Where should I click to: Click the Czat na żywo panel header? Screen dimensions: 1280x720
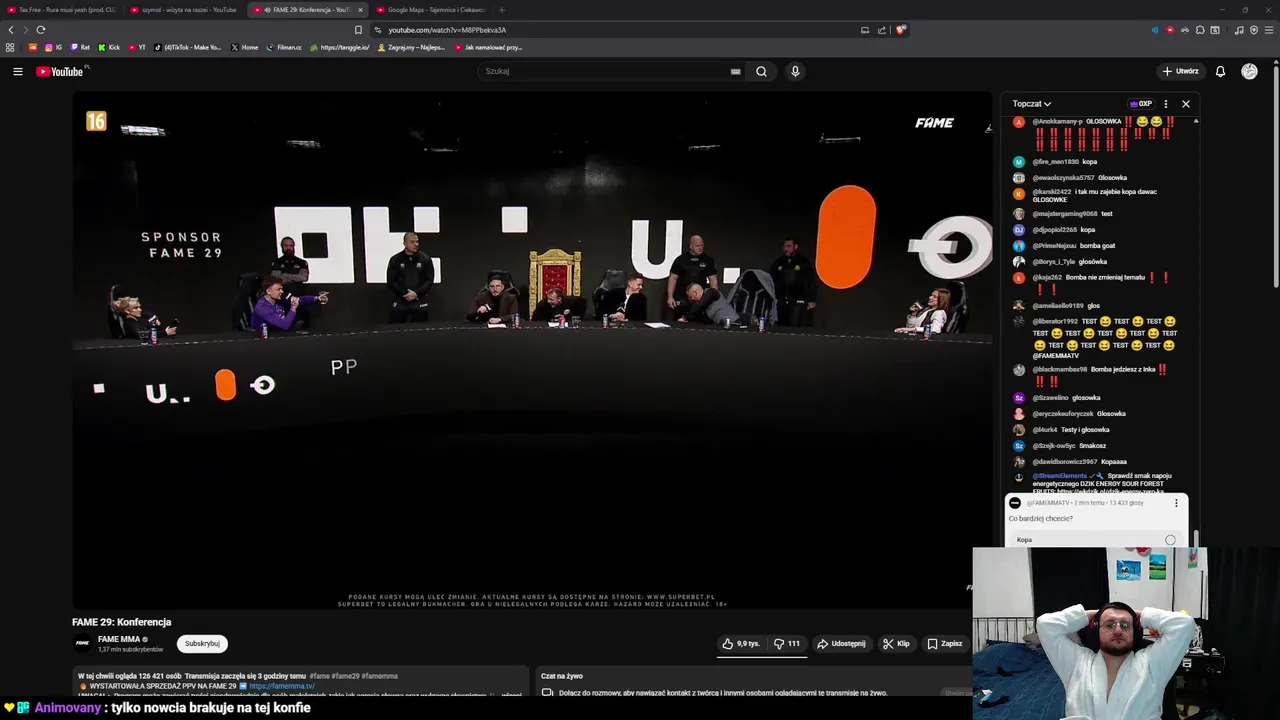[x=561, y=676]
